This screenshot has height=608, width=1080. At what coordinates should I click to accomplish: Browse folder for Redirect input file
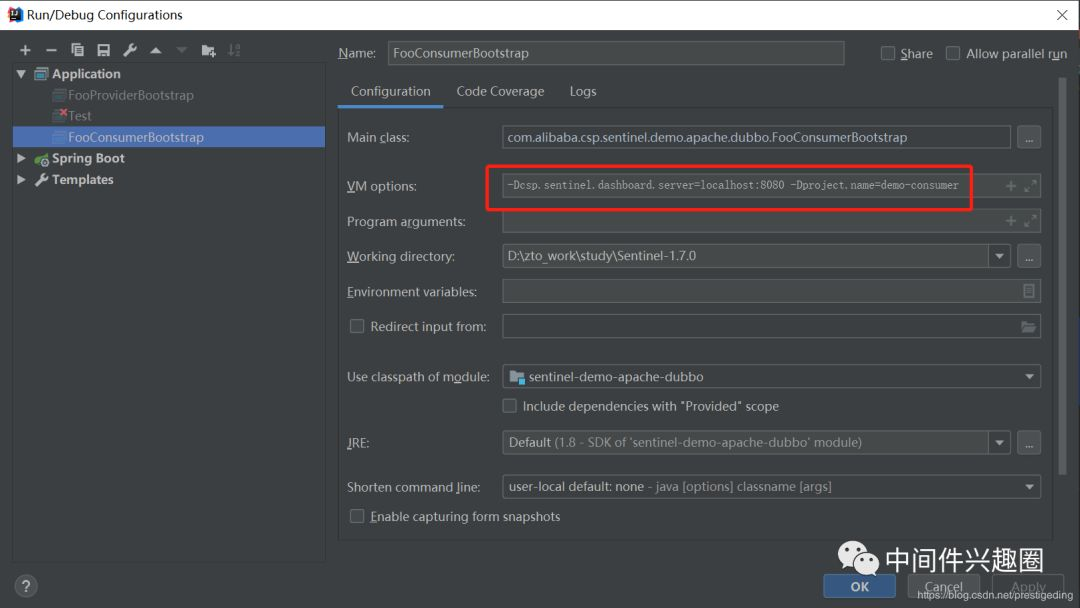tap(1028, 327)
